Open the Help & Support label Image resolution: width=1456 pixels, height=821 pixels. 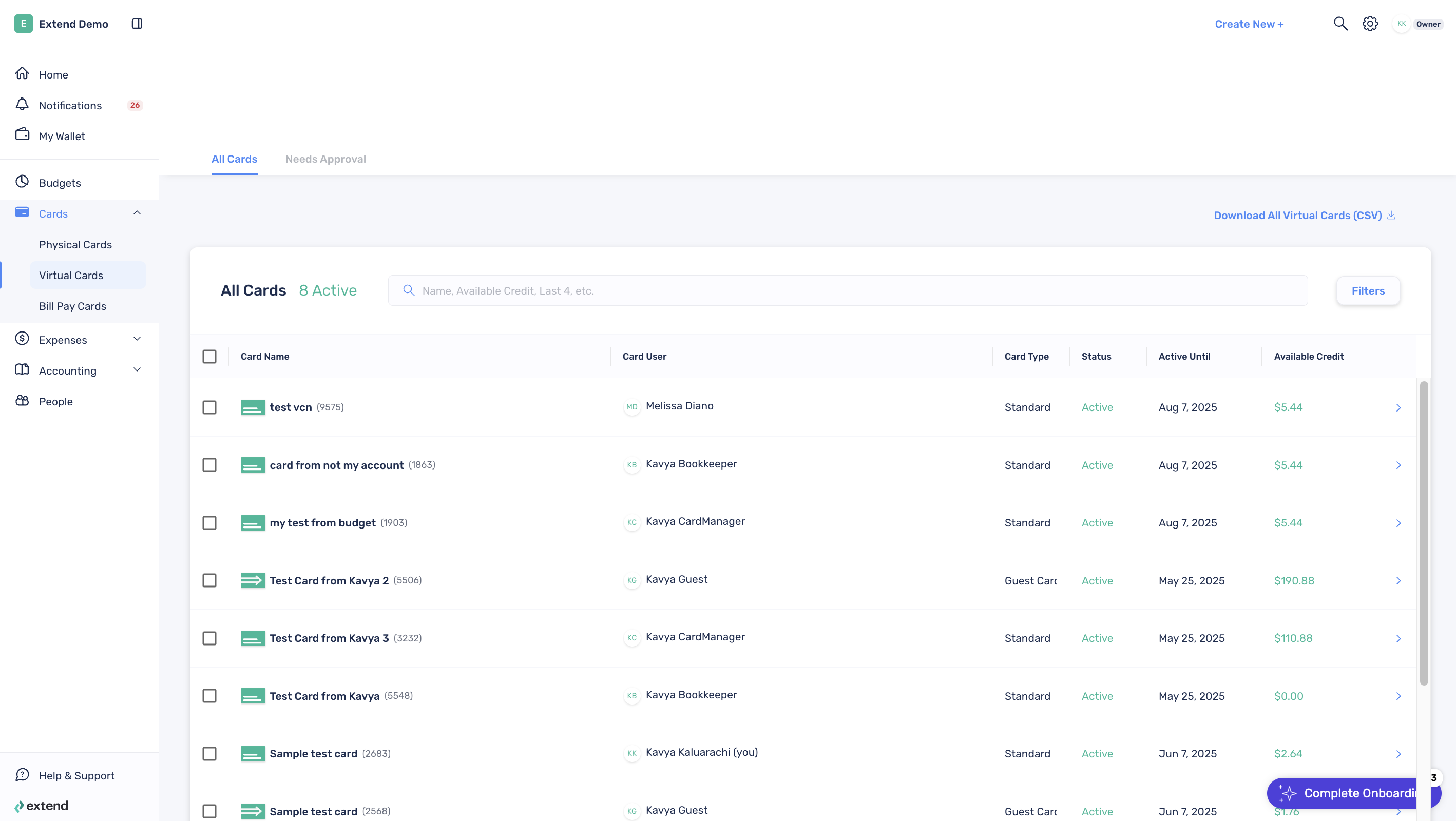(77, 776)
